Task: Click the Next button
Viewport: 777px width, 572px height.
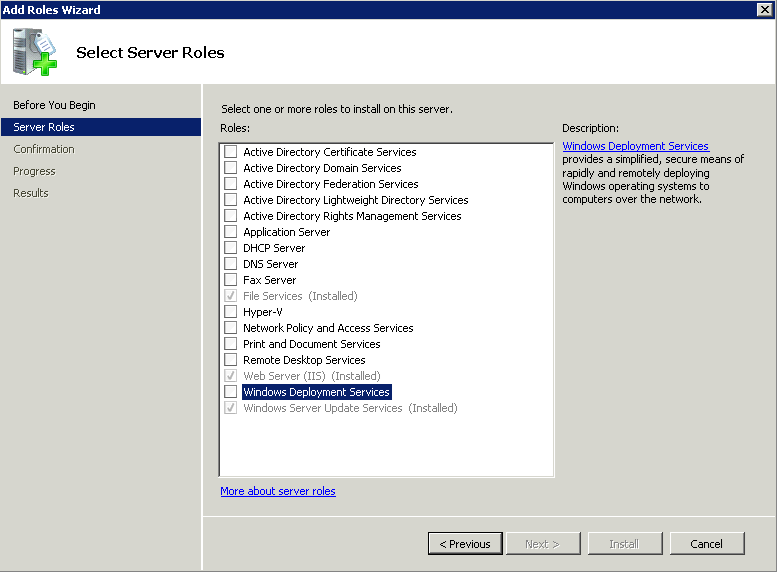Action: click(x=543, y=544)
